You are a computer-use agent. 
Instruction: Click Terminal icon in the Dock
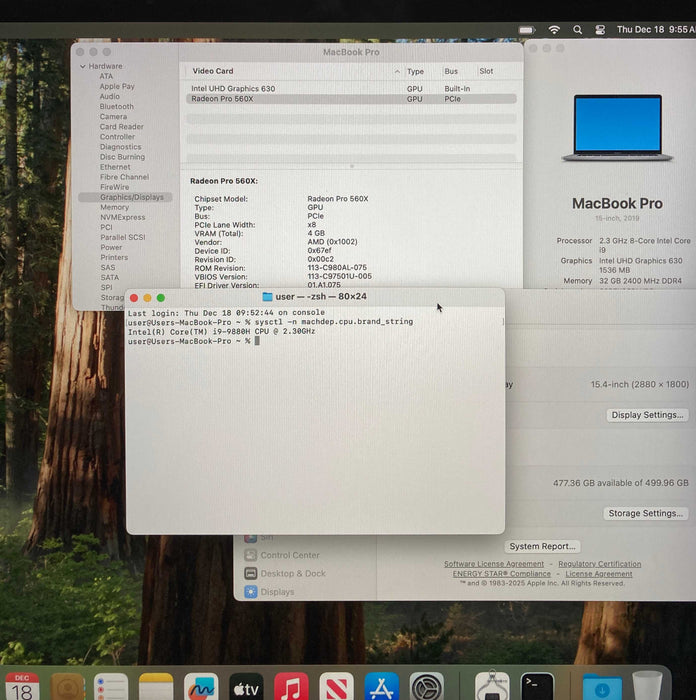[537, 687]
